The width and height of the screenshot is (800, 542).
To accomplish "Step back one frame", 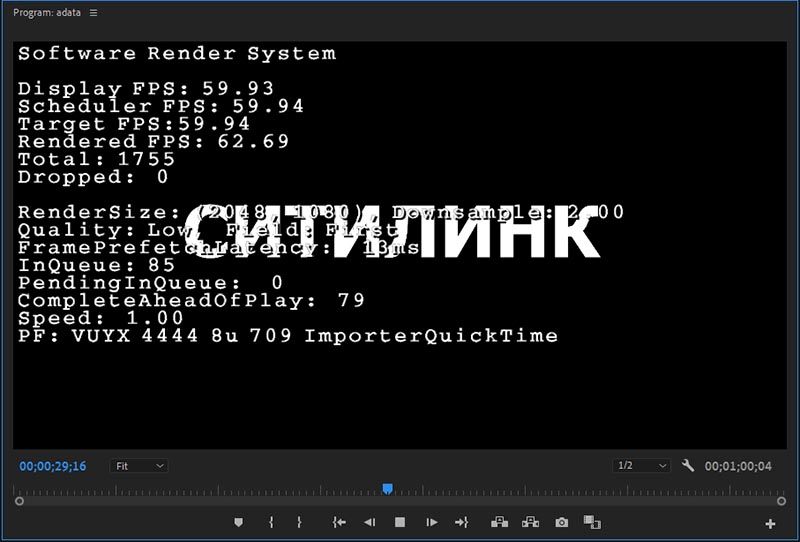I will [369, 522].
